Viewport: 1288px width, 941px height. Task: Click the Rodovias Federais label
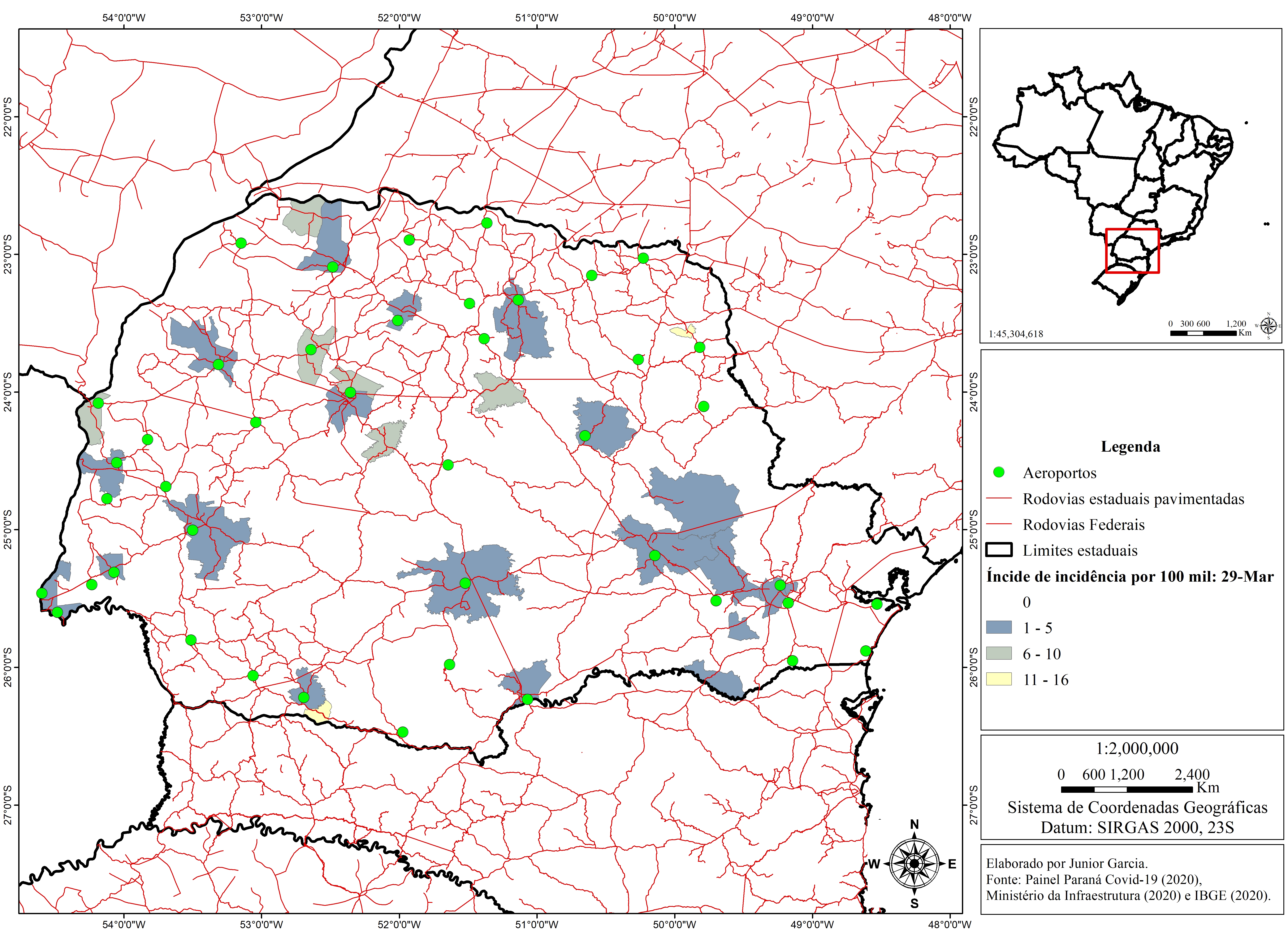tap(1084, 525)
